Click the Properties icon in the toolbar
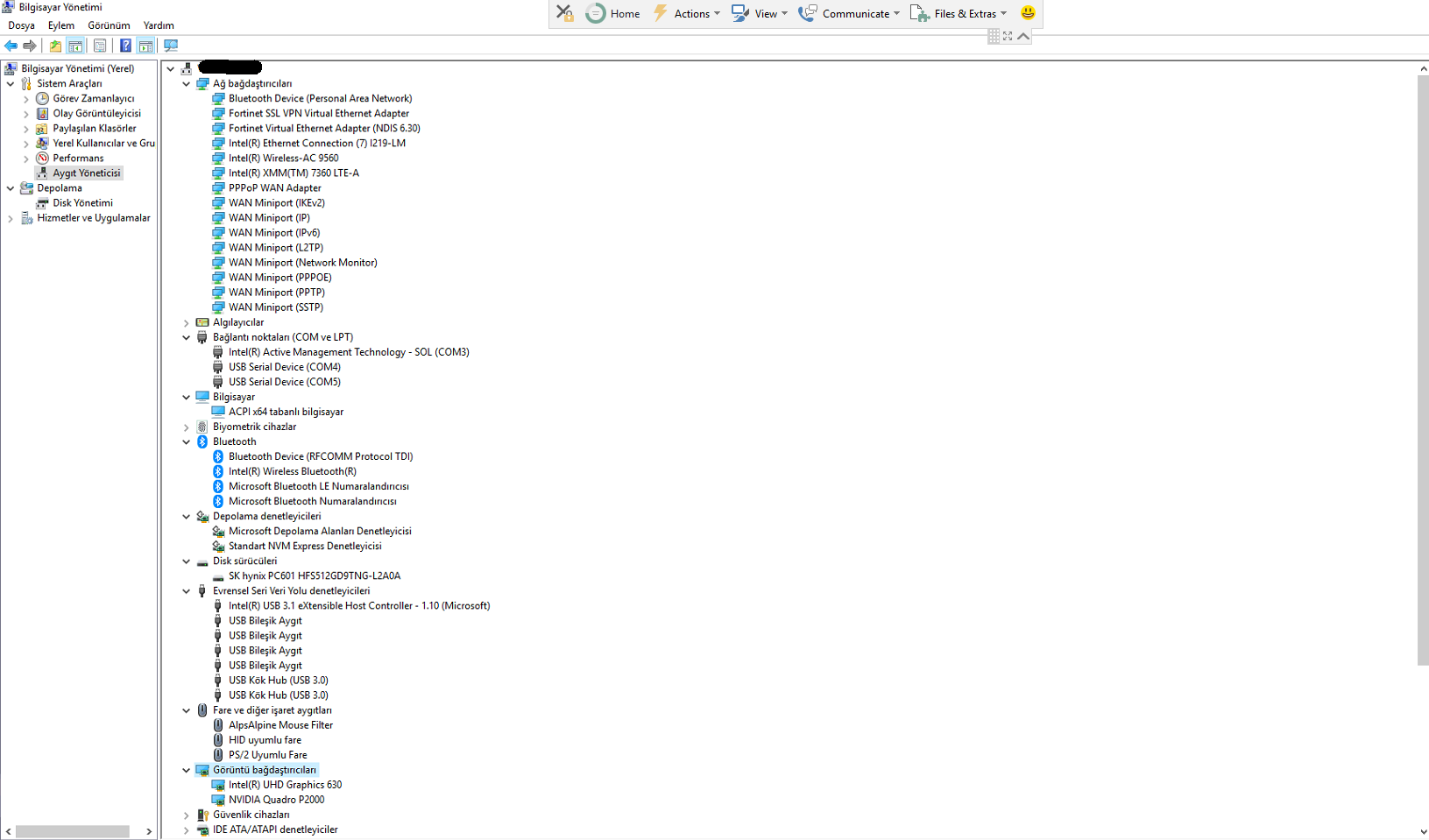The image size is (1429, 840). click(x=100, y=46)
